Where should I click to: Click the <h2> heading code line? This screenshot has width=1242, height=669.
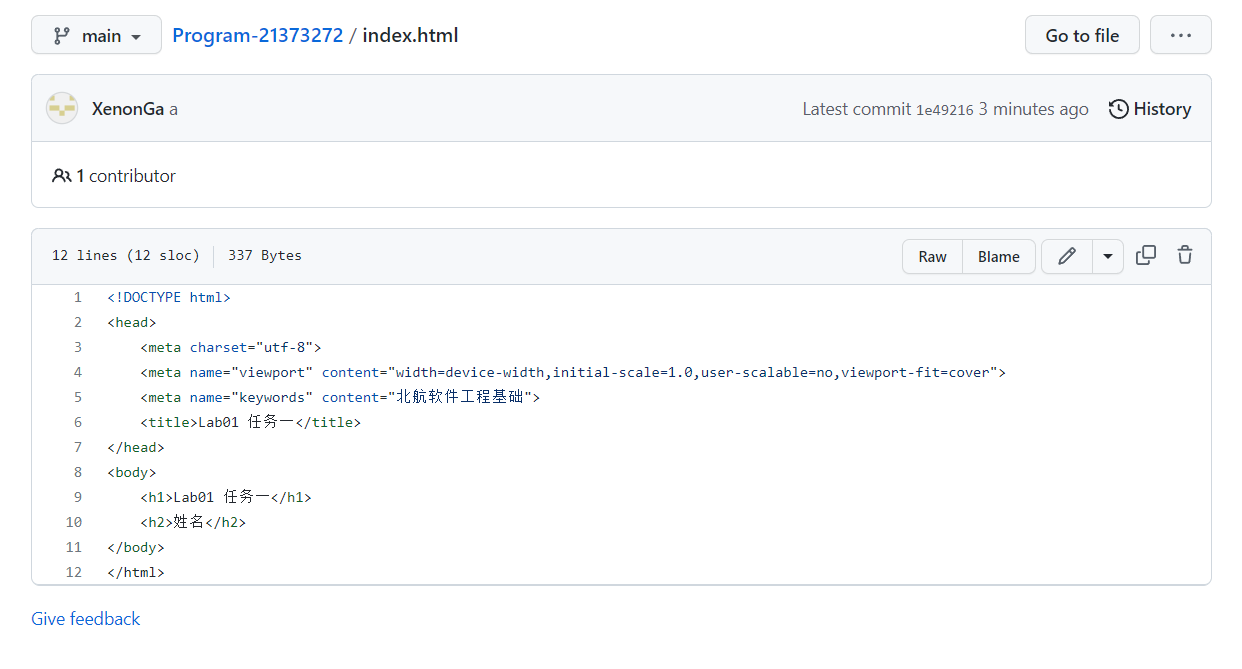click(193, 522)
